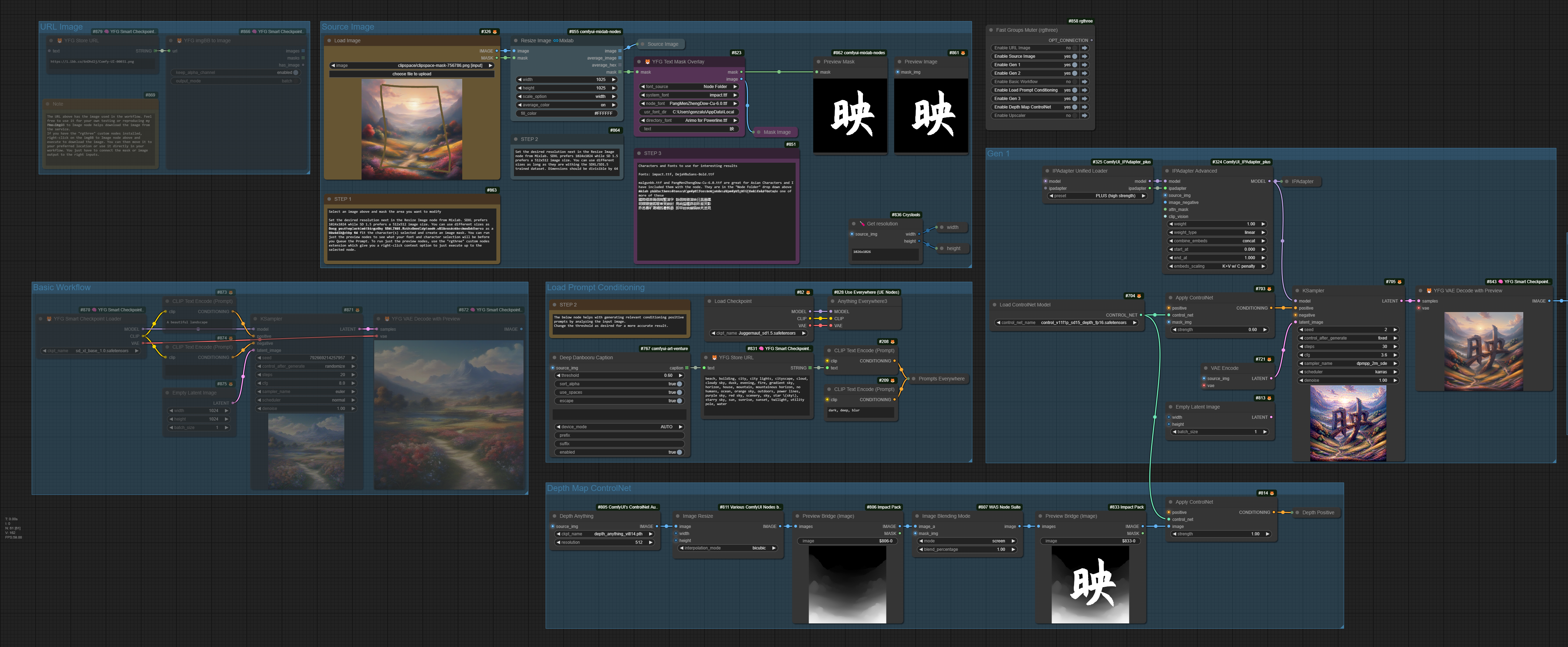Open the image file dropdown in Load Image
Viewport: 1568px width, 647px height.
click(412, 65)
